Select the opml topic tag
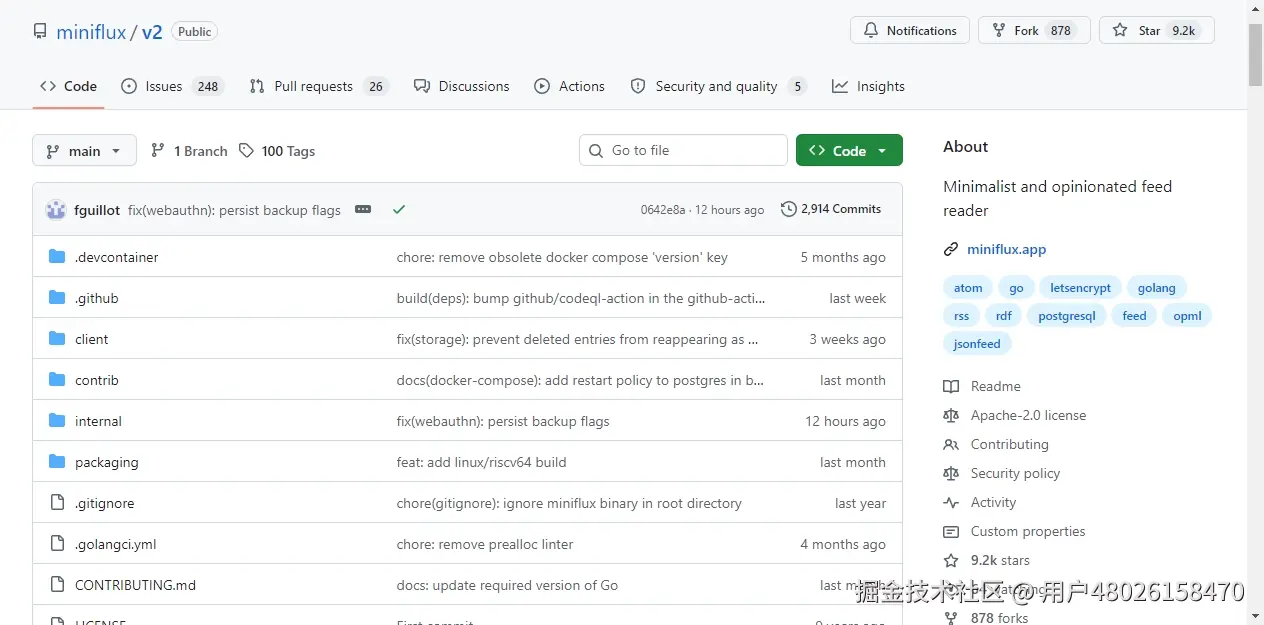 click(1187, 316)
